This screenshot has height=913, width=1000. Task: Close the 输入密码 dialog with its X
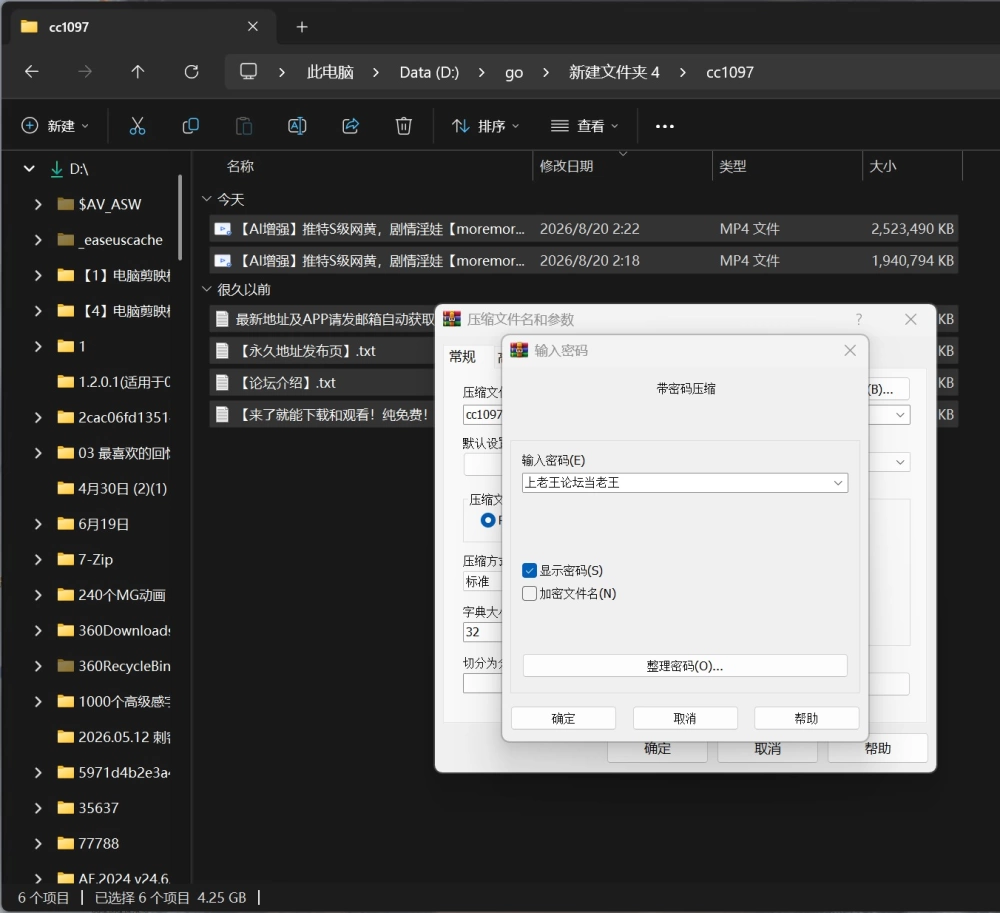tap(849, 350)
